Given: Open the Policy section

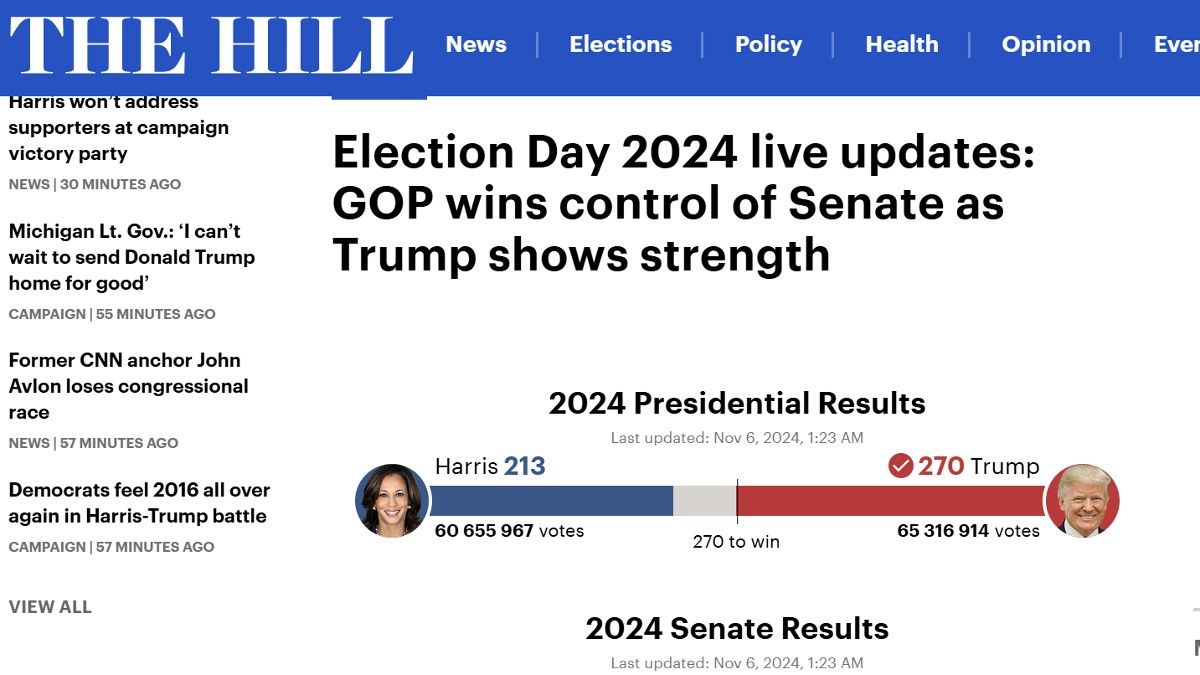Looking at the screenshot, I should [768, 44].
